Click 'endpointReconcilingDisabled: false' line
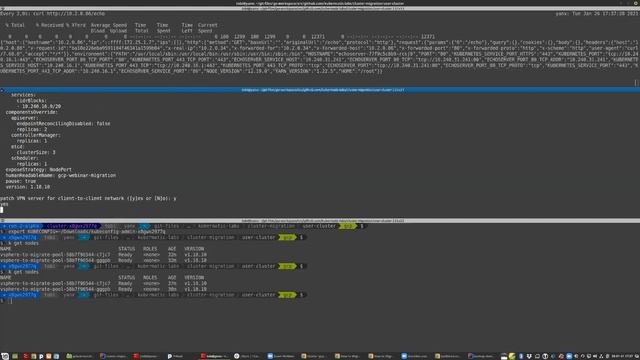Viewport: 640px width, 360px height. coord(63,123)
